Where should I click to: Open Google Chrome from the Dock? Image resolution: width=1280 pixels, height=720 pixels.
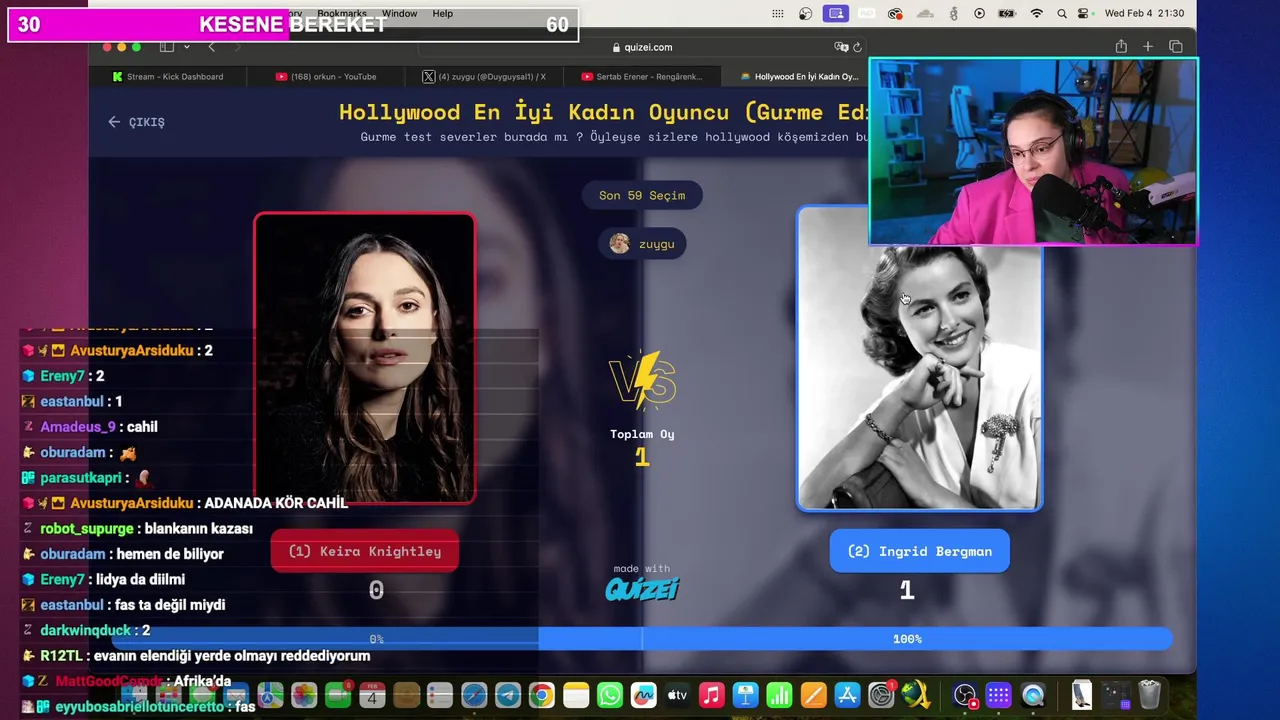(x=541, y=695)
